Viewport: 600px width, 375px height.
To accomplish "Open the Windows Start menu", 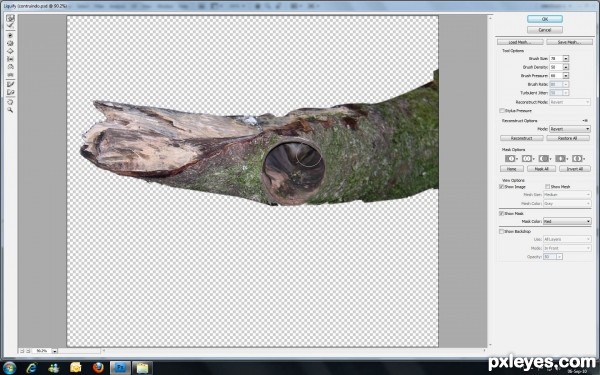I will pos(9,368).
